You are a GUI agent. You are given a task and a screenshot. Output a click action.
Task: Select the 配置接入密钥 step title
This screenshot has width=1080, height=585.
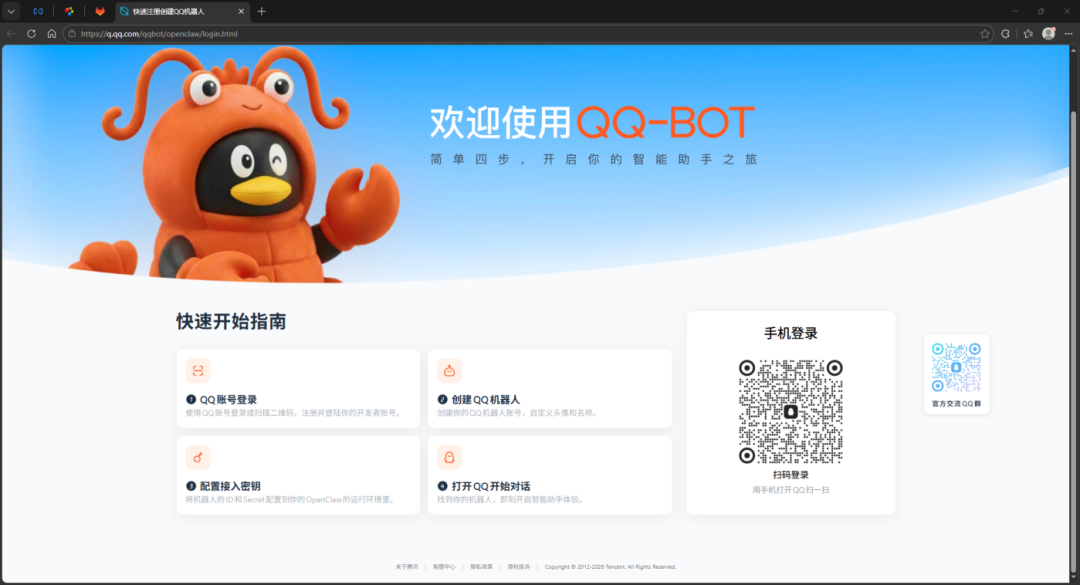coord(230,486)
